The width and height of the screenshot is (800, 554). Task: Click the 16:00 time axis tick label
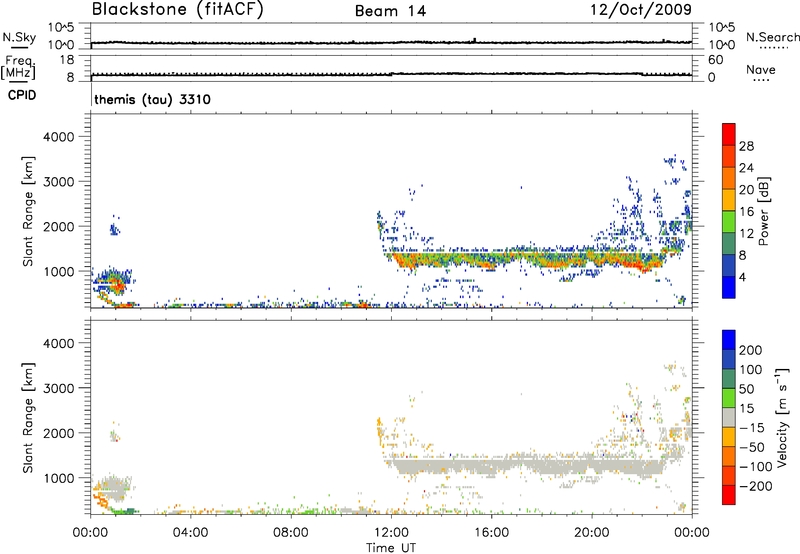(491, 533)
